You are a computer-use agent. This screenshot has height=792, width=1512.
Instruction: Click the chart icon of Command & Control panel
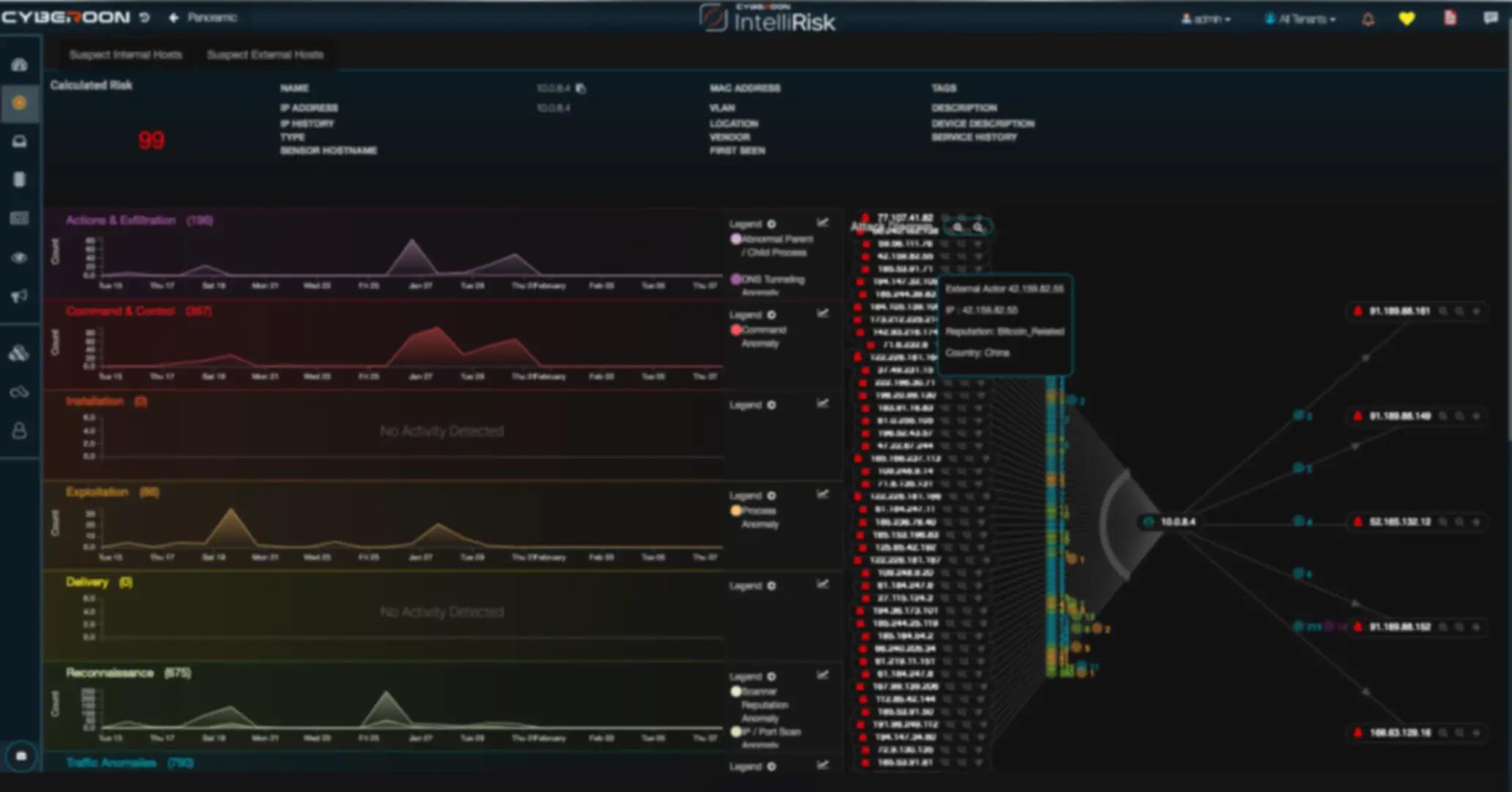[823, 313]
